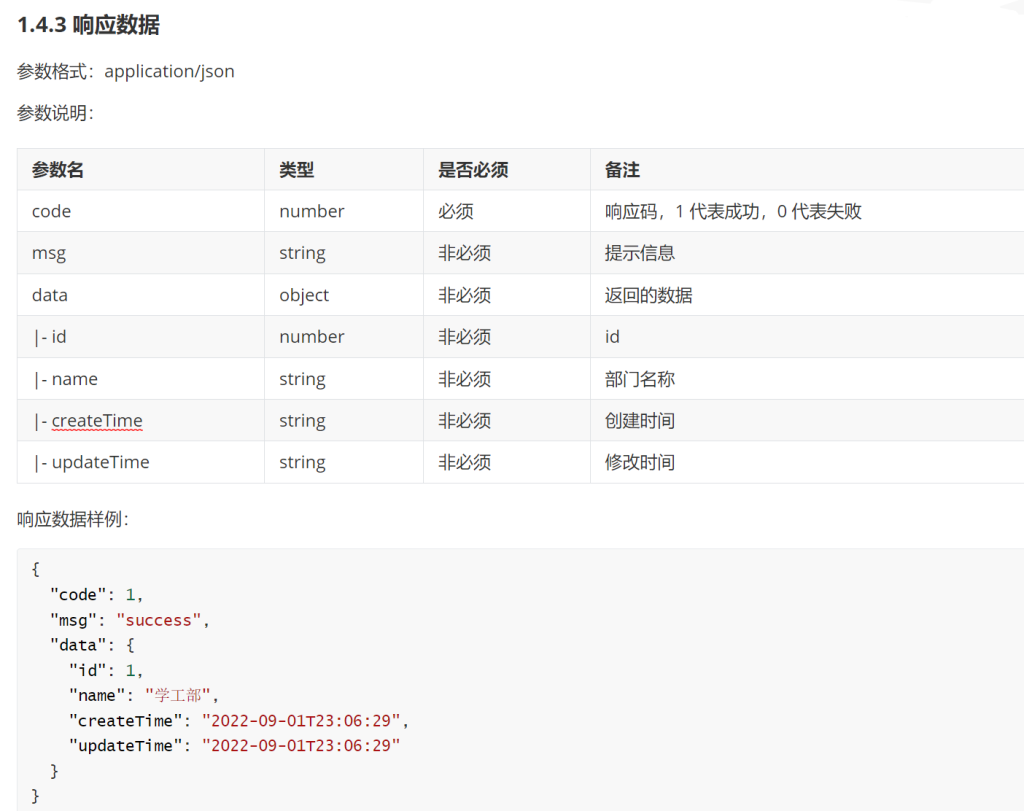Select the 'code' parameter name cell

point(51,211)
